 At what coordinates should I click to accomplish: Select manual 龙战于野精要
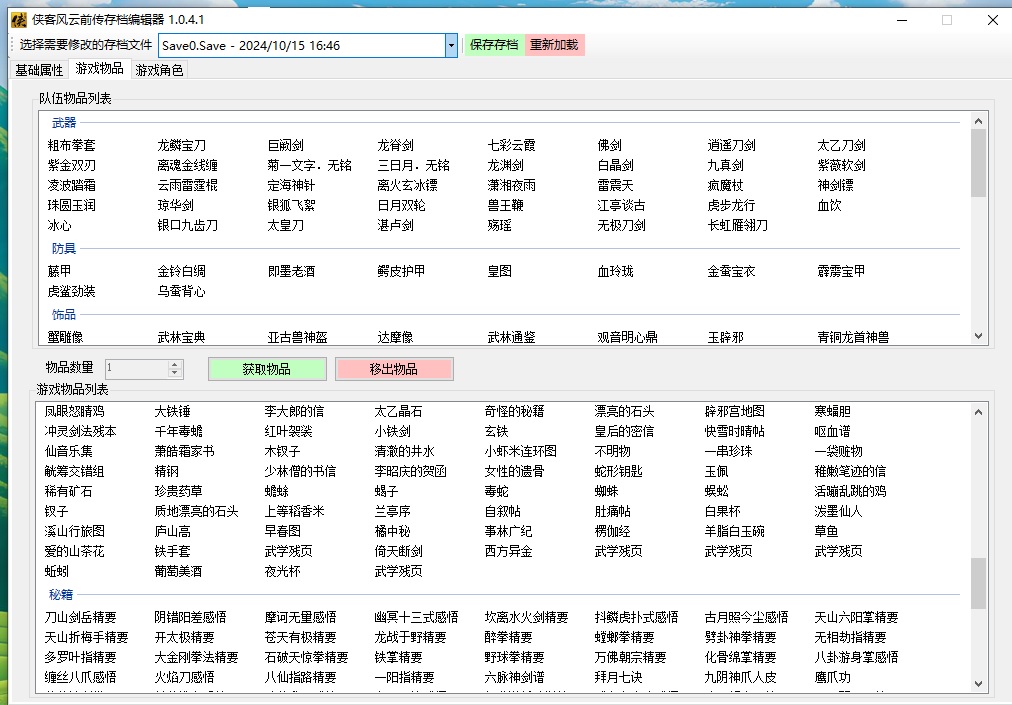tap(411, 637)
